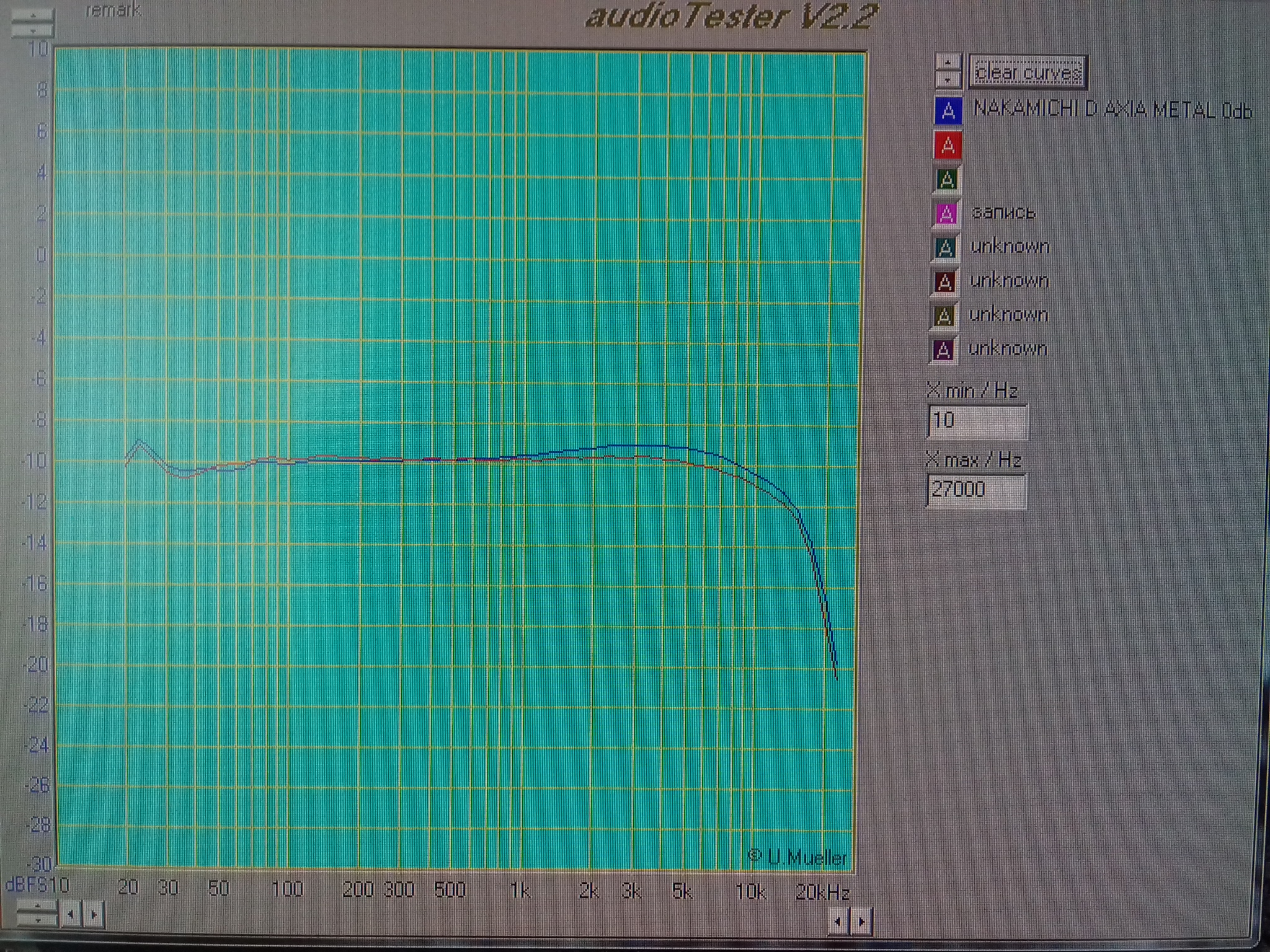
Task: Click the X max / Hz field
Action: point(975,490)
